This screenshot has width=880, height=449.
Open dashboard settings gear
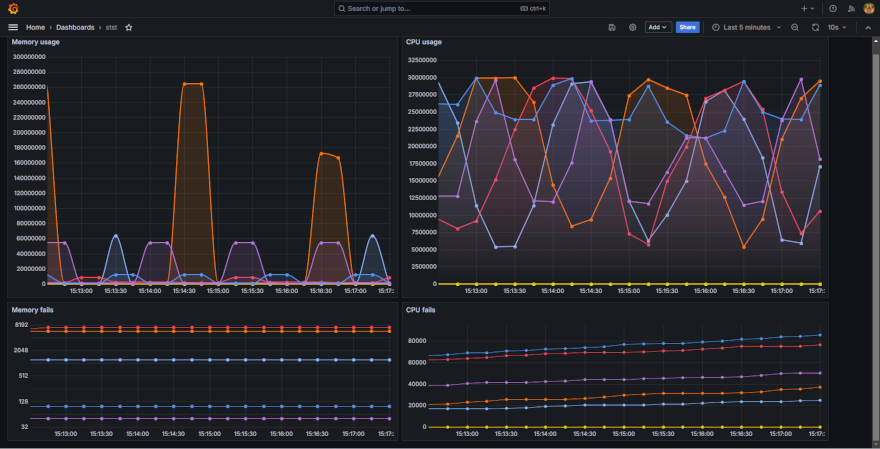tap(632, 27)
